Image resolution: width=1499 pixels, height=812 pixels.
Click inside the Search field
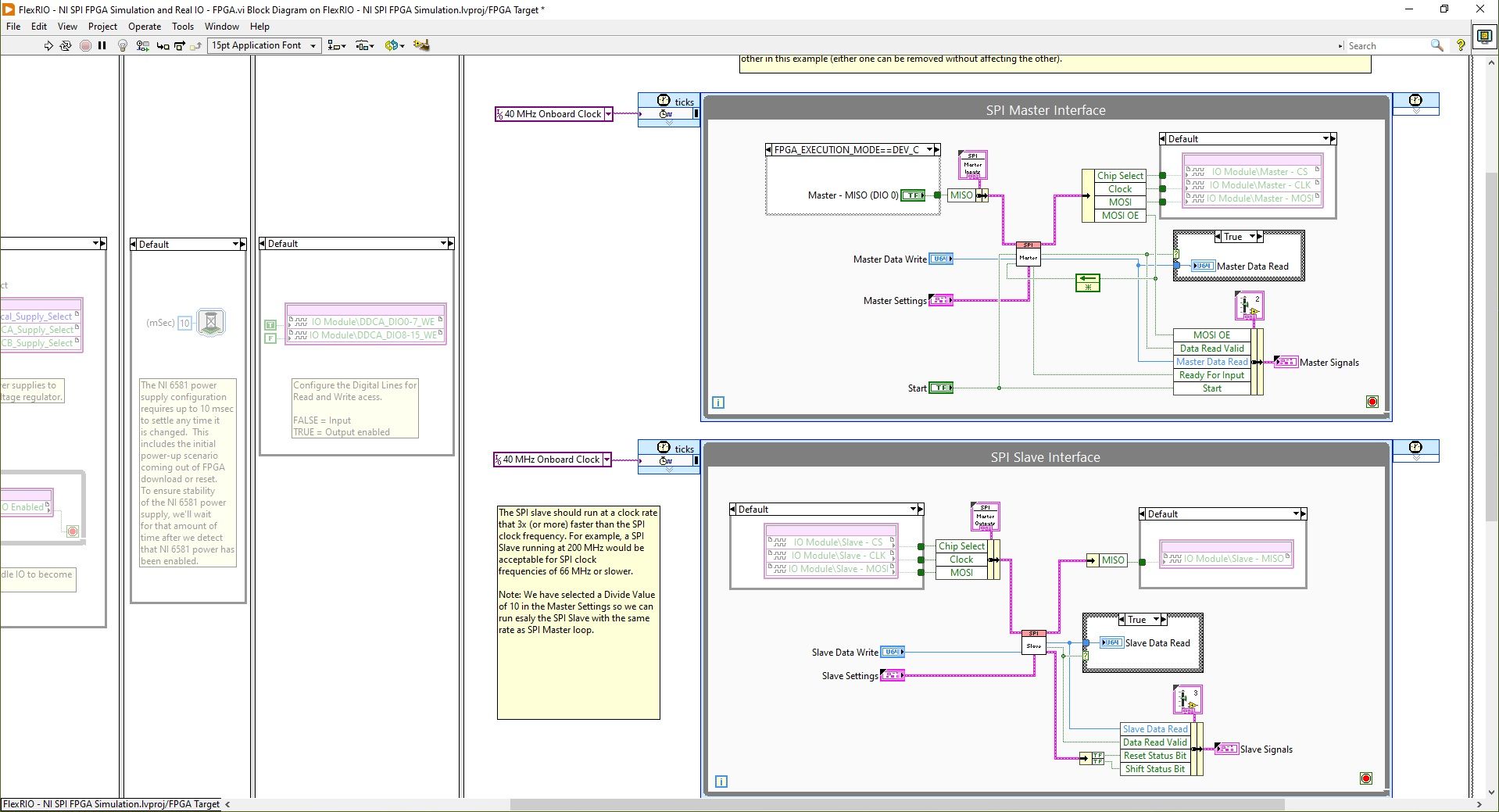pyautogui.click(x=1391, y=45)
